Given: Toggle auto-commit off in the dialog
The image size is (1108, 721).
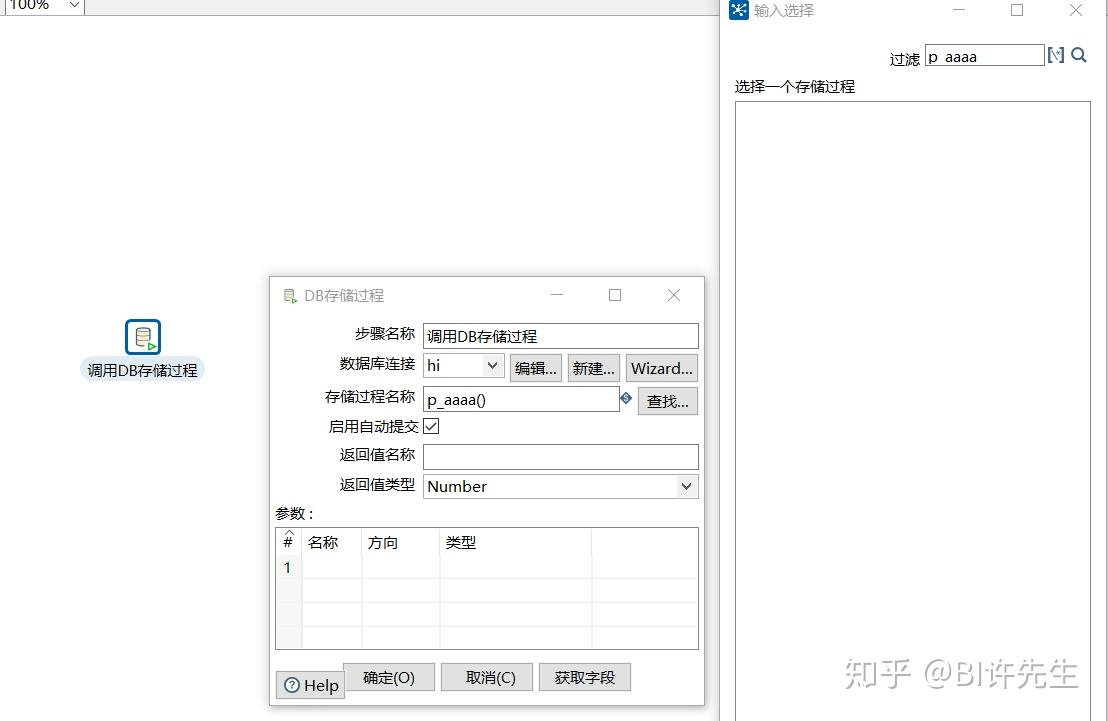Looking at the screenshot, I should coord(431,425).
